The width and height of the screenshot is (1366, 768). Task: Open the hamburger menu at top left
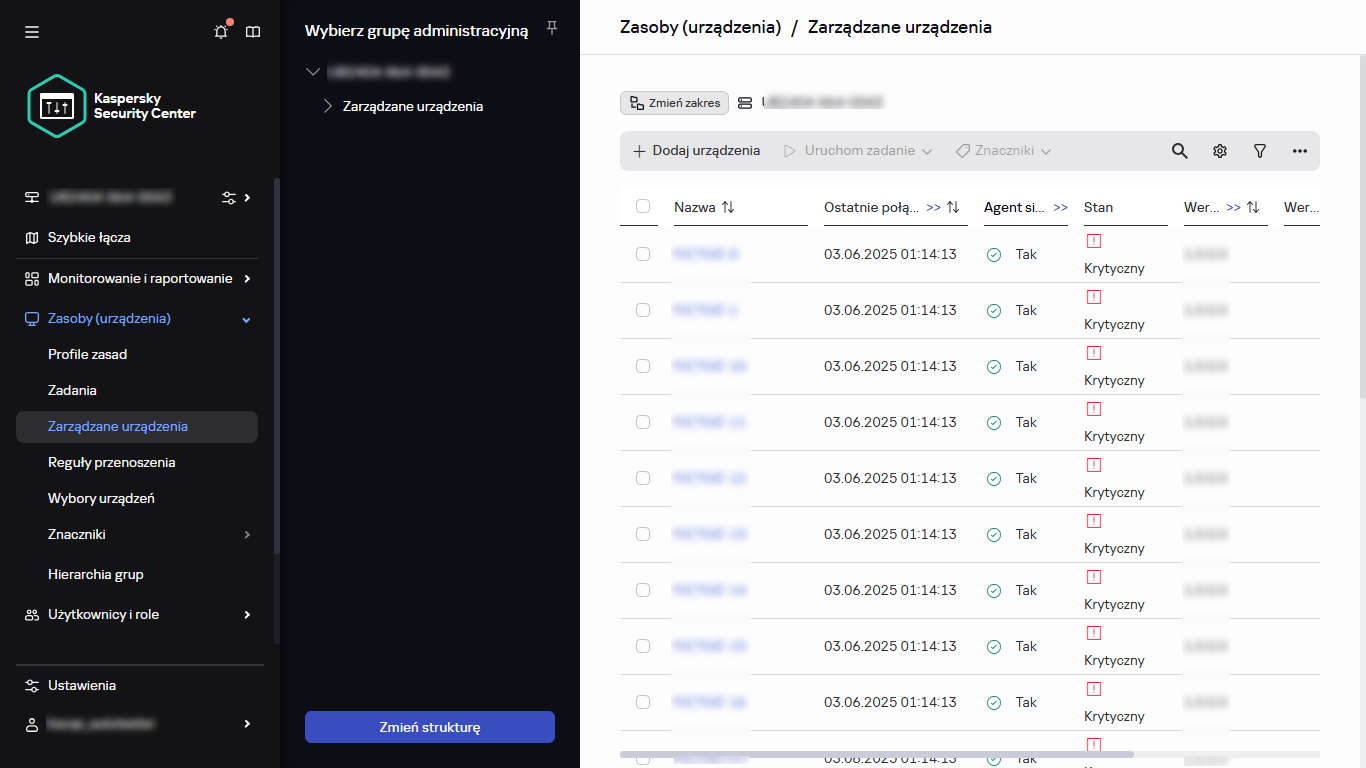click(32, 32)
